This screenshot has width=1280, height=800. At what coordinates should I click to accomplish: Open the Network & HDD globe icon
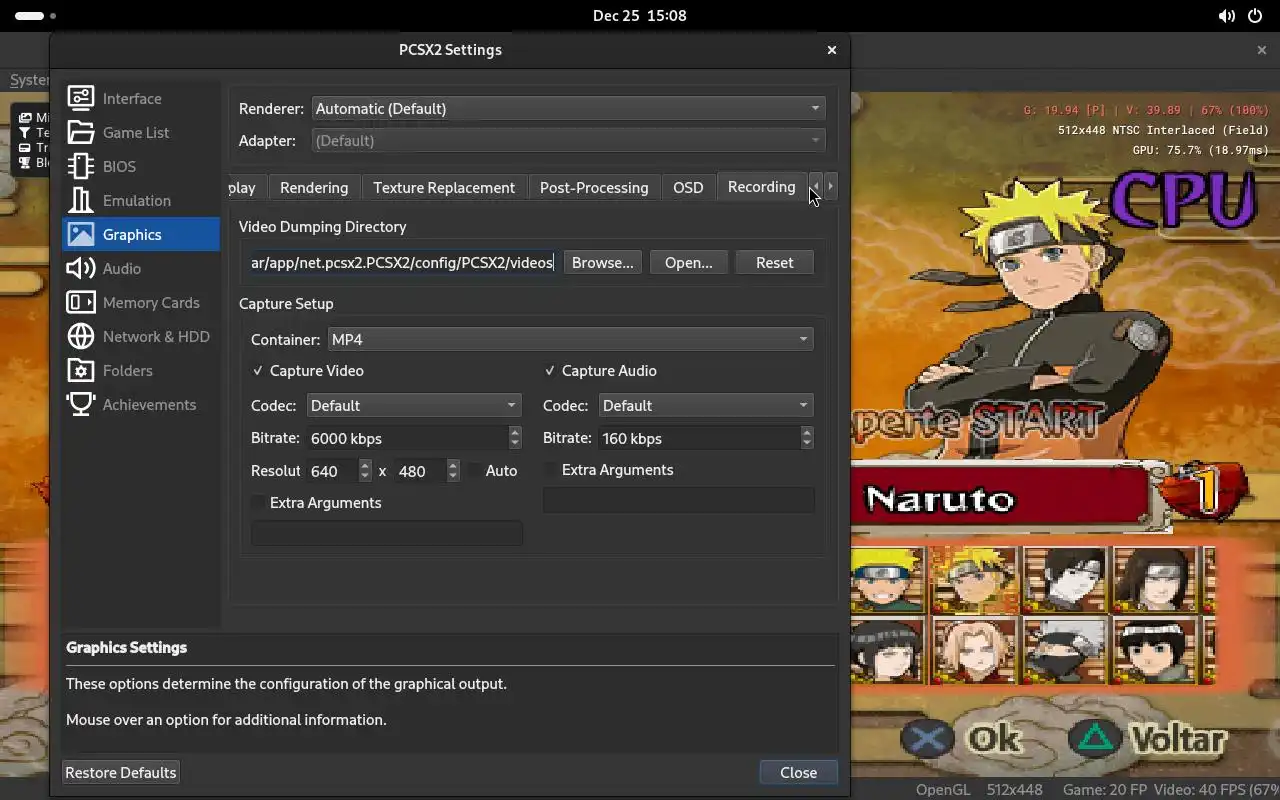pos(81,336)
